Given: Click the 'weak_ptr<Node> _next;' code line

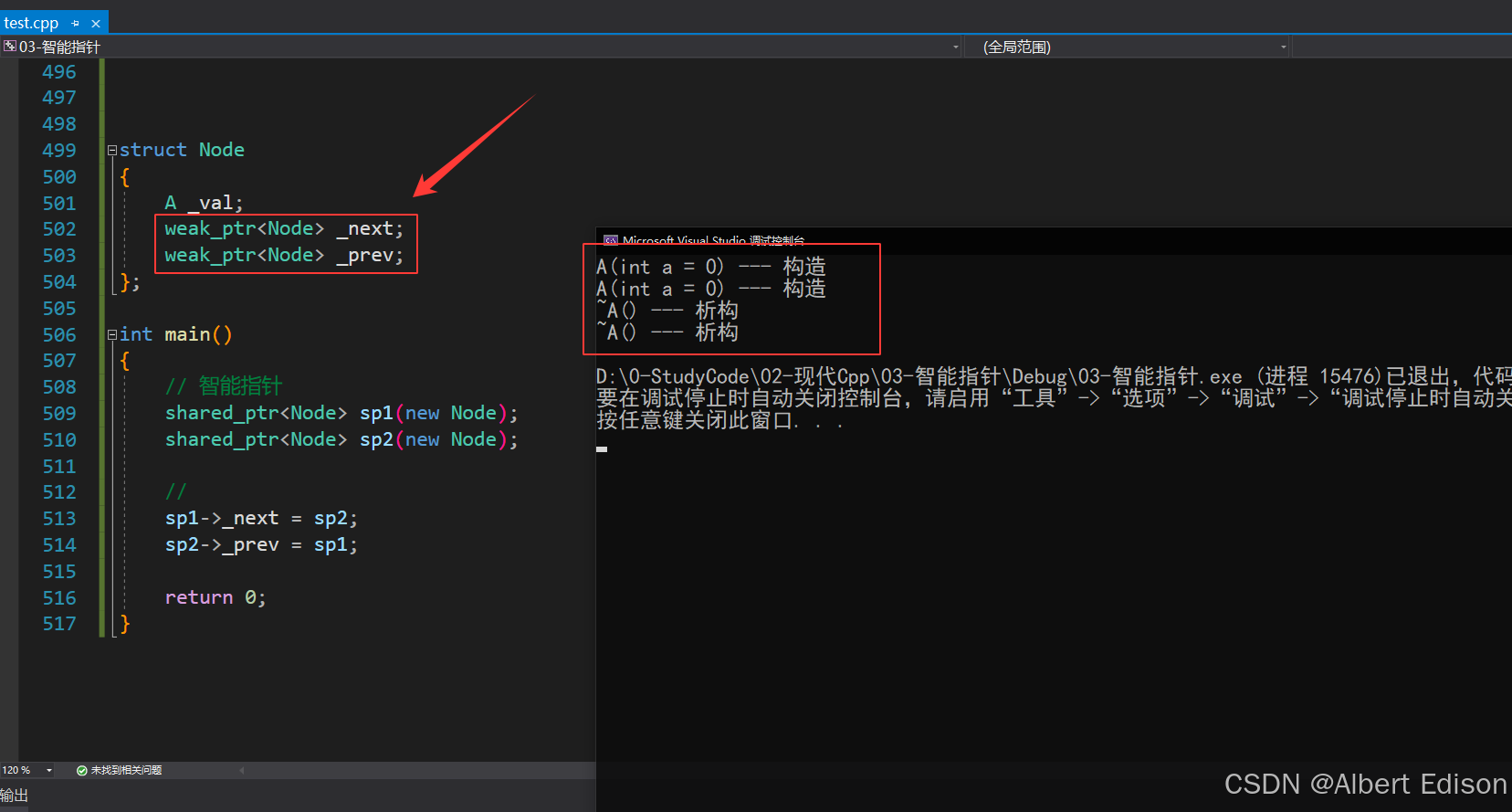Looking at the screenshot, I should [x=284, y=229].
